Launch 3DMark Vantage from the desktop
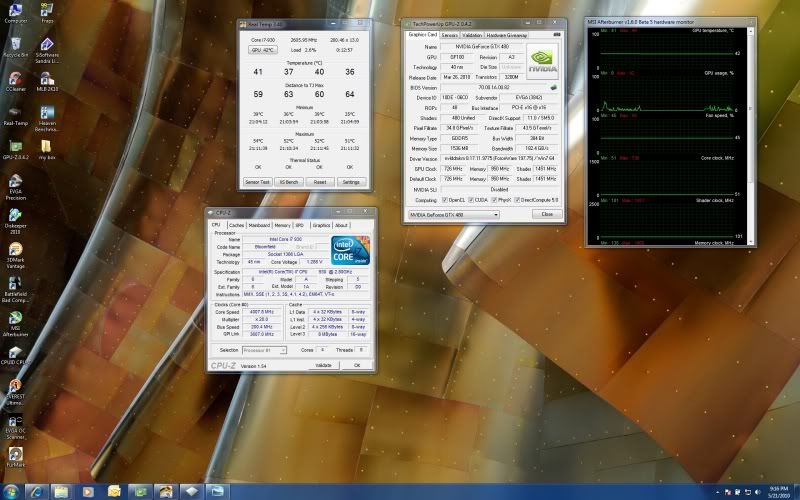Image resolution: width=800 pixels, height=500 pixels. (x=15, y=255)
